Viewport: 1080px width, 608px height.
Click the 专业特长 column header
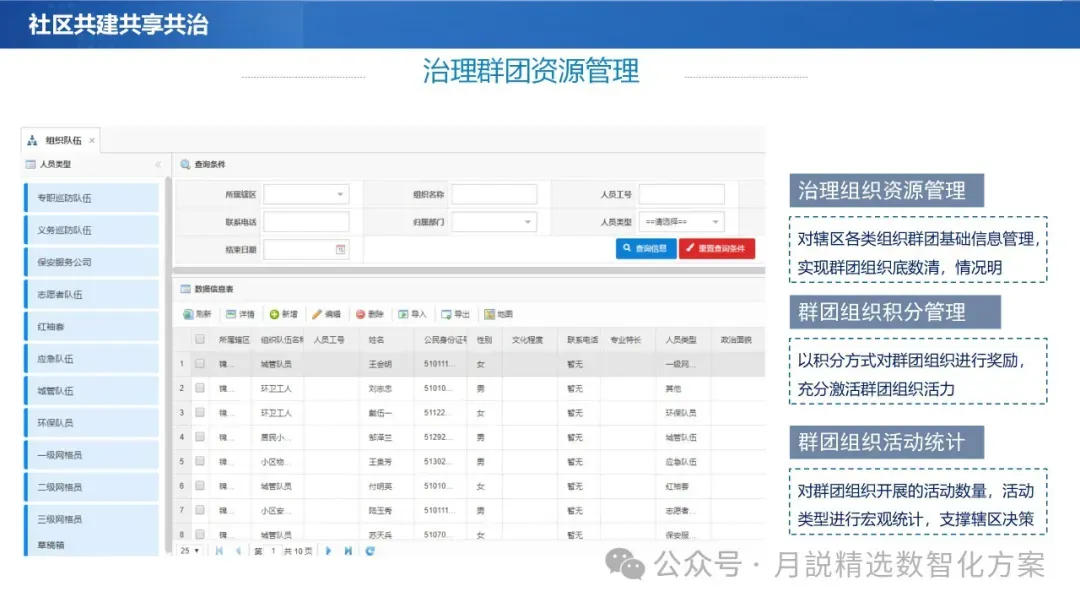tap(625, 339)
